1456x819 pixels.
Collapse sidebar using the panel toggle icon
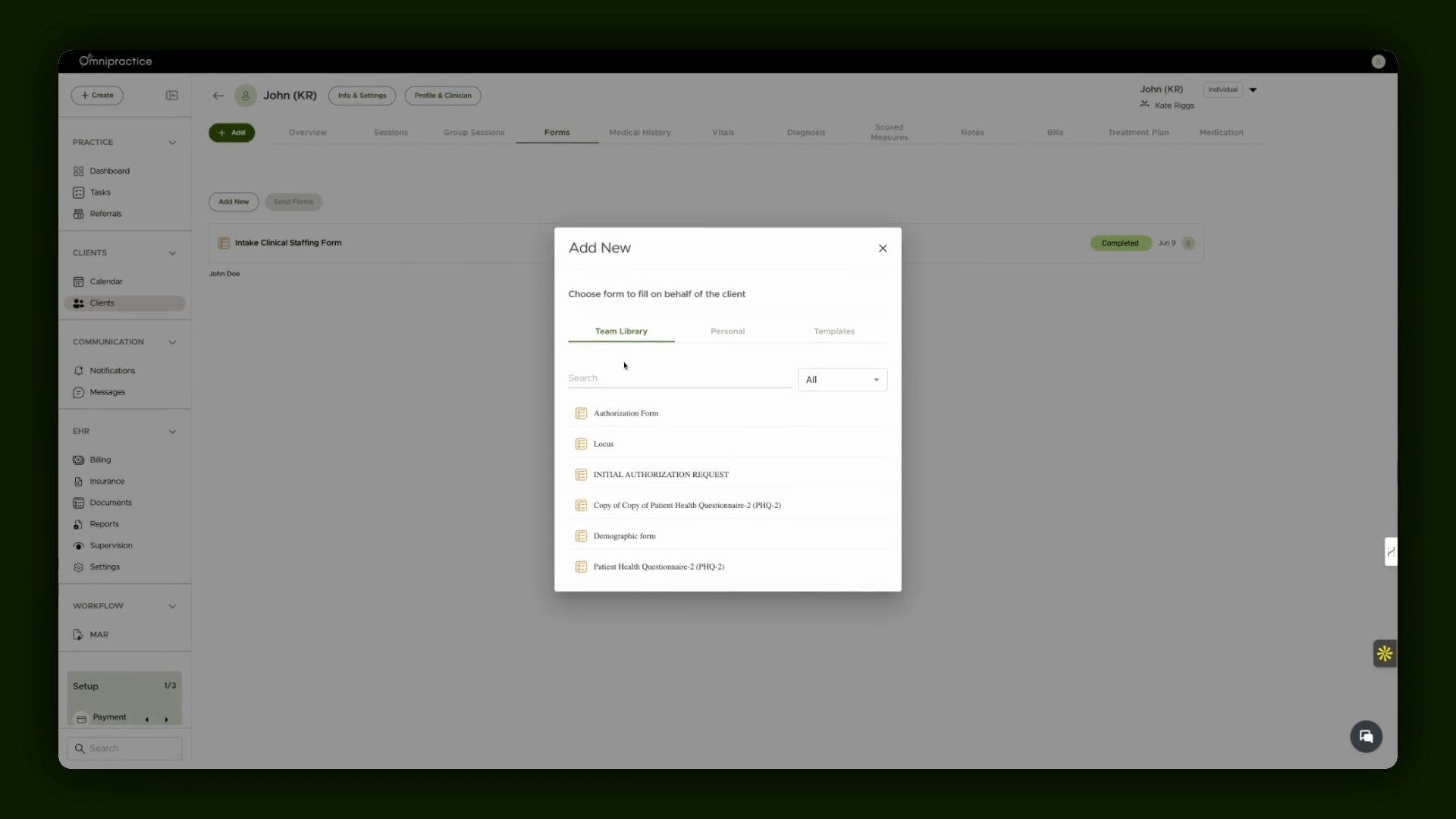172,96
